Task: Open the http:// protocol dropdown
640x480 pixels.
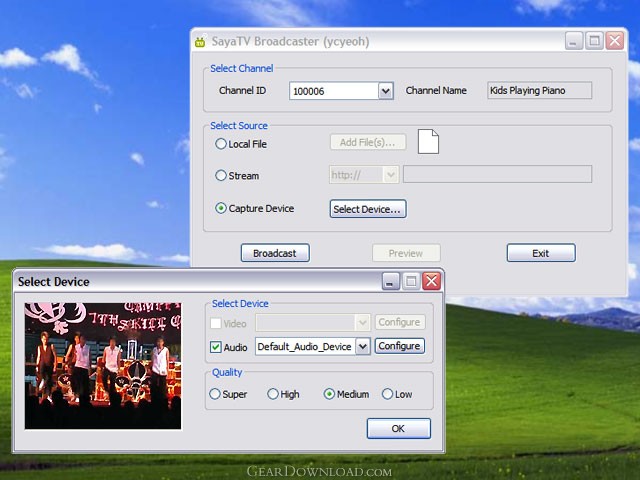Action: coord(391,175)
